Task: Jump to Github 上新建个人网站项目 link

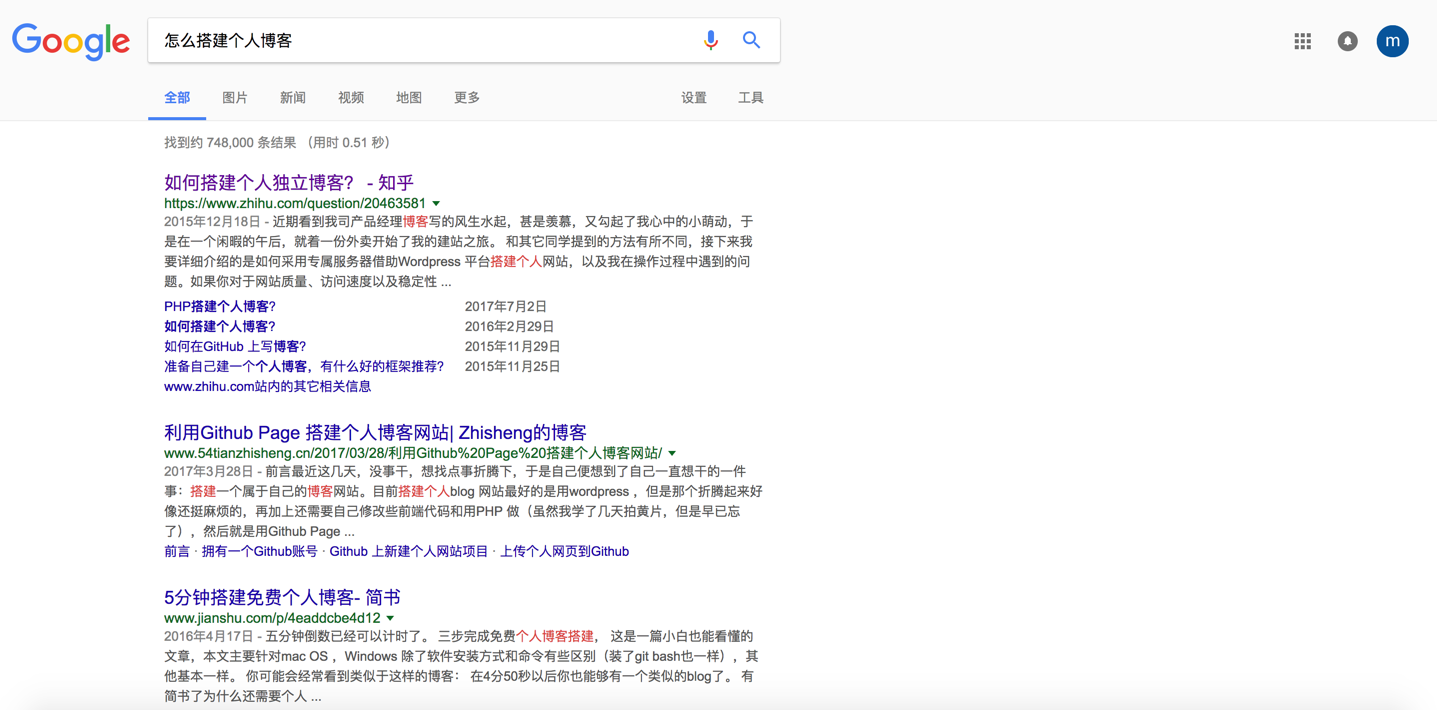Action: 409,552
